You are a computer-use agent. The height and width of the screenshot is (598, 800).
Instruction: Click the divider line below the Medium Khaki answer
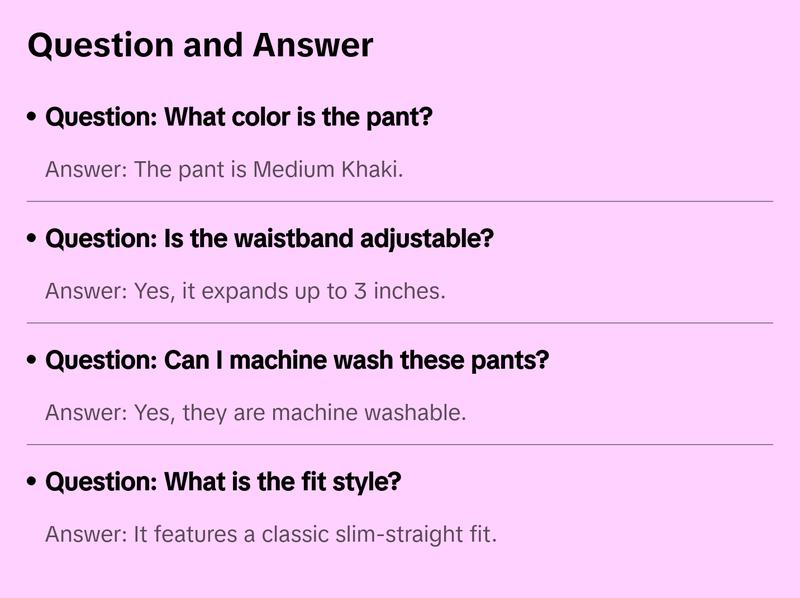(x=400, y=201)
